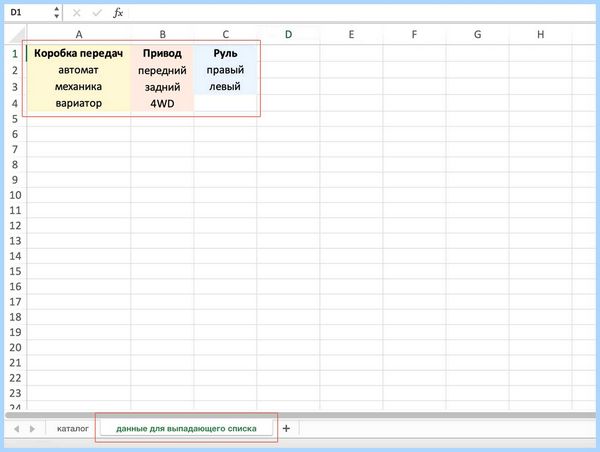This screenshot has height=452, width=600.
Task: Go to the next sheet with the right arrow
Action: [x=32, y=429]
